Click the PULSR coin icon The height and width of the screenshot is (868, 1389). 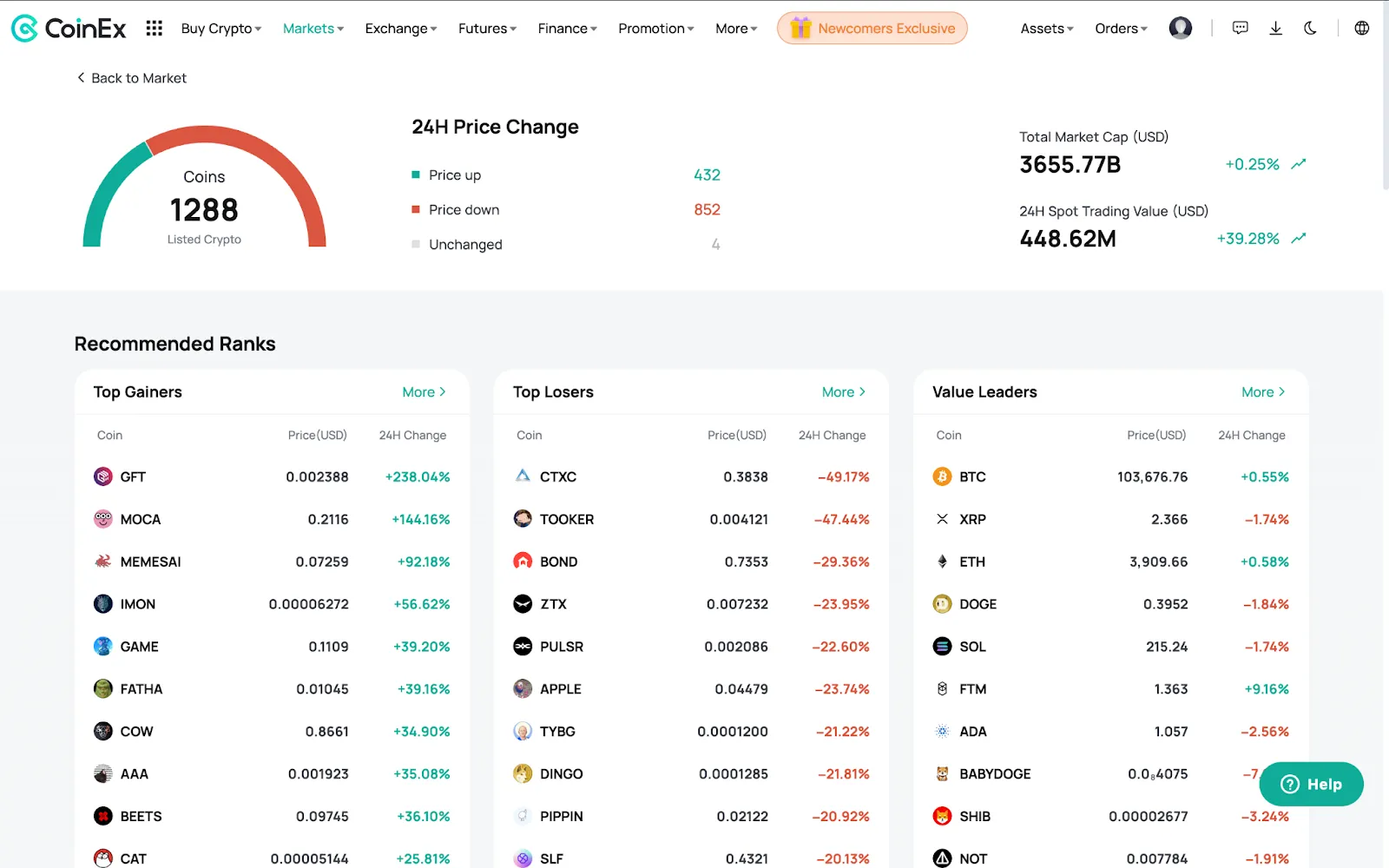point(523,647)
